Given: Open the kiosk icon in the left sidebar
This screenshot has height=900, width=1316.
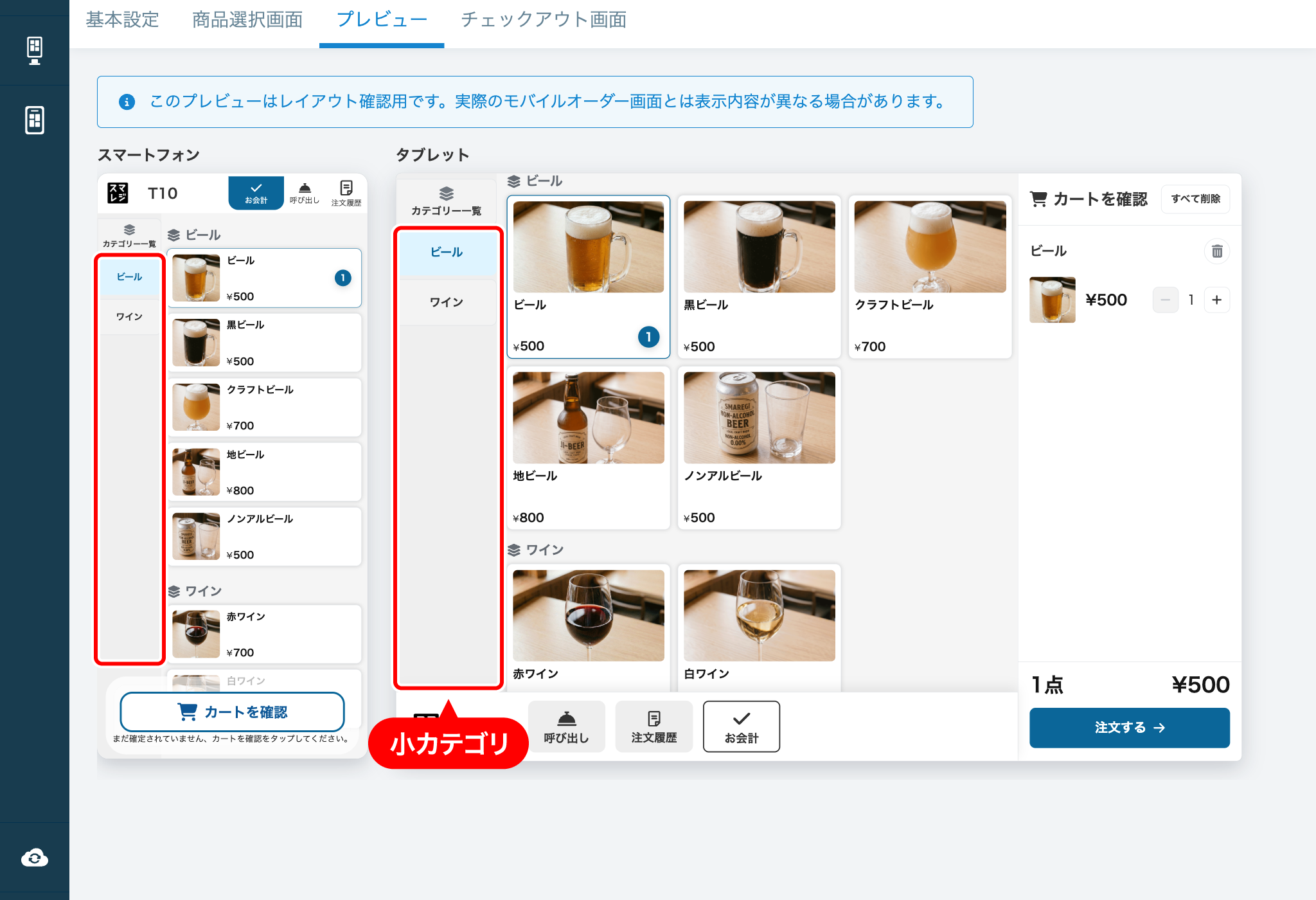Looking at the screenshot, I should (35, 50).
